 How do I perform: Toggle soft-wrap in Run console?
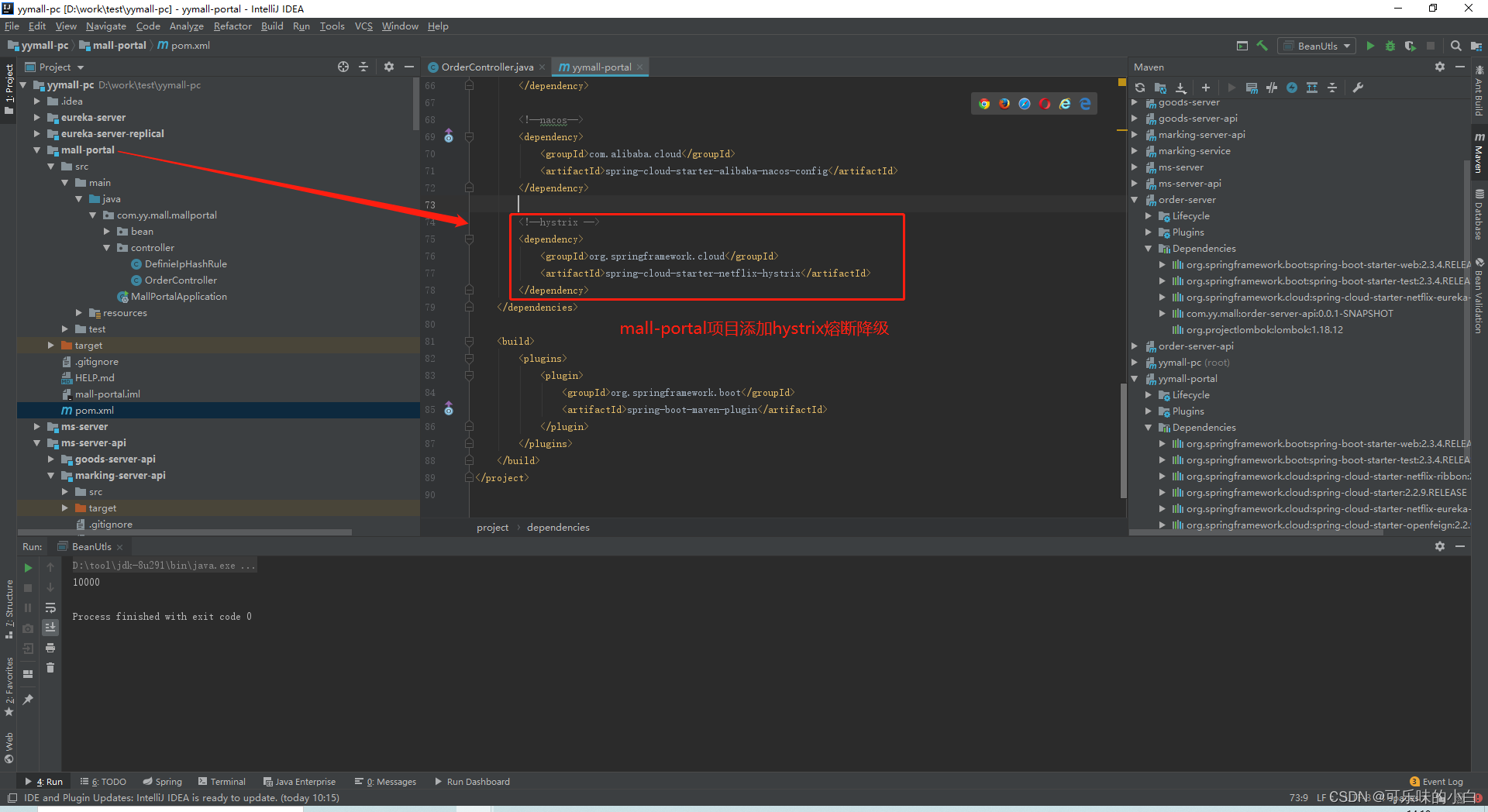click(50, 607)
